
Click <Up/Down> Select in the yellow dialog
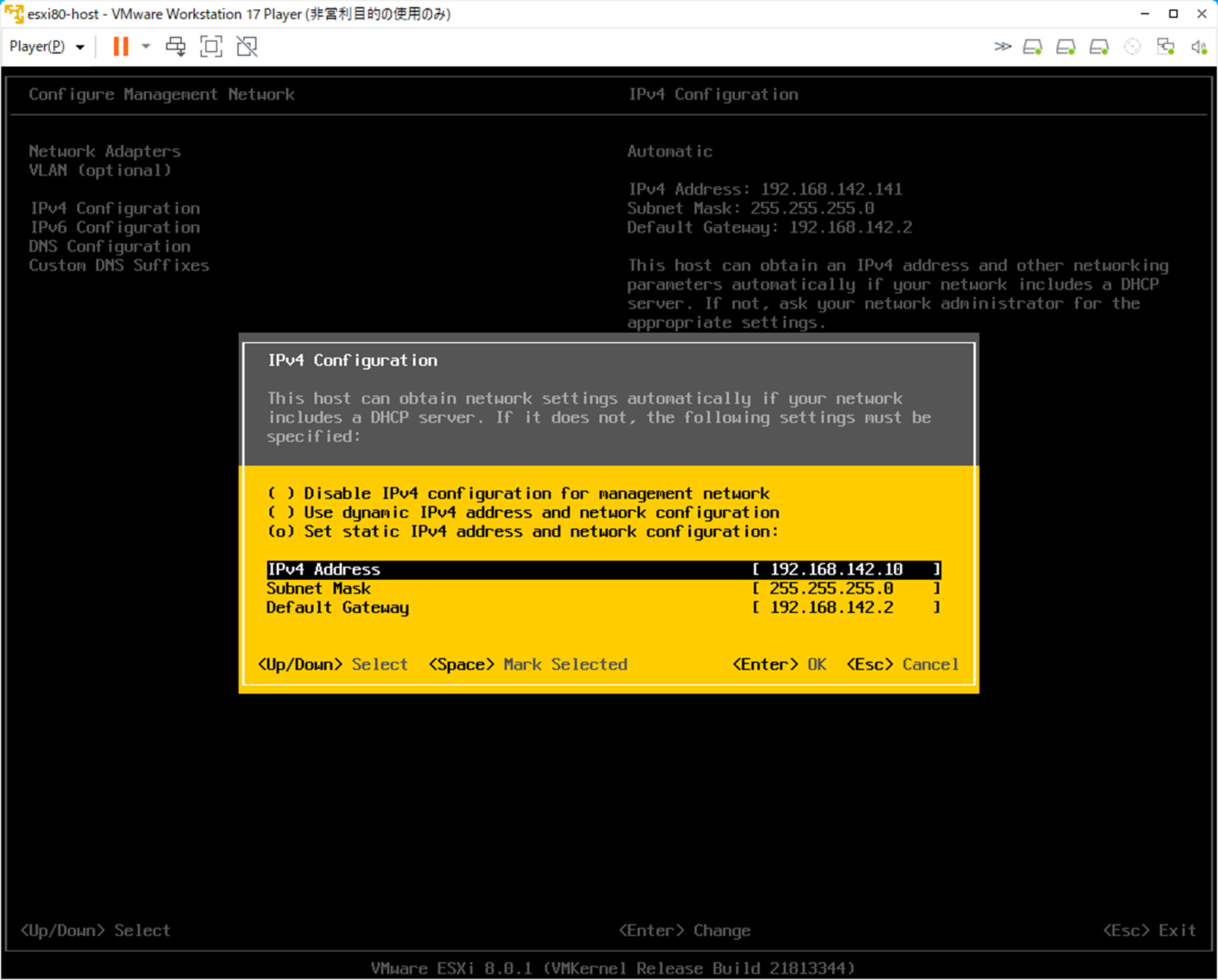(333, 664)
